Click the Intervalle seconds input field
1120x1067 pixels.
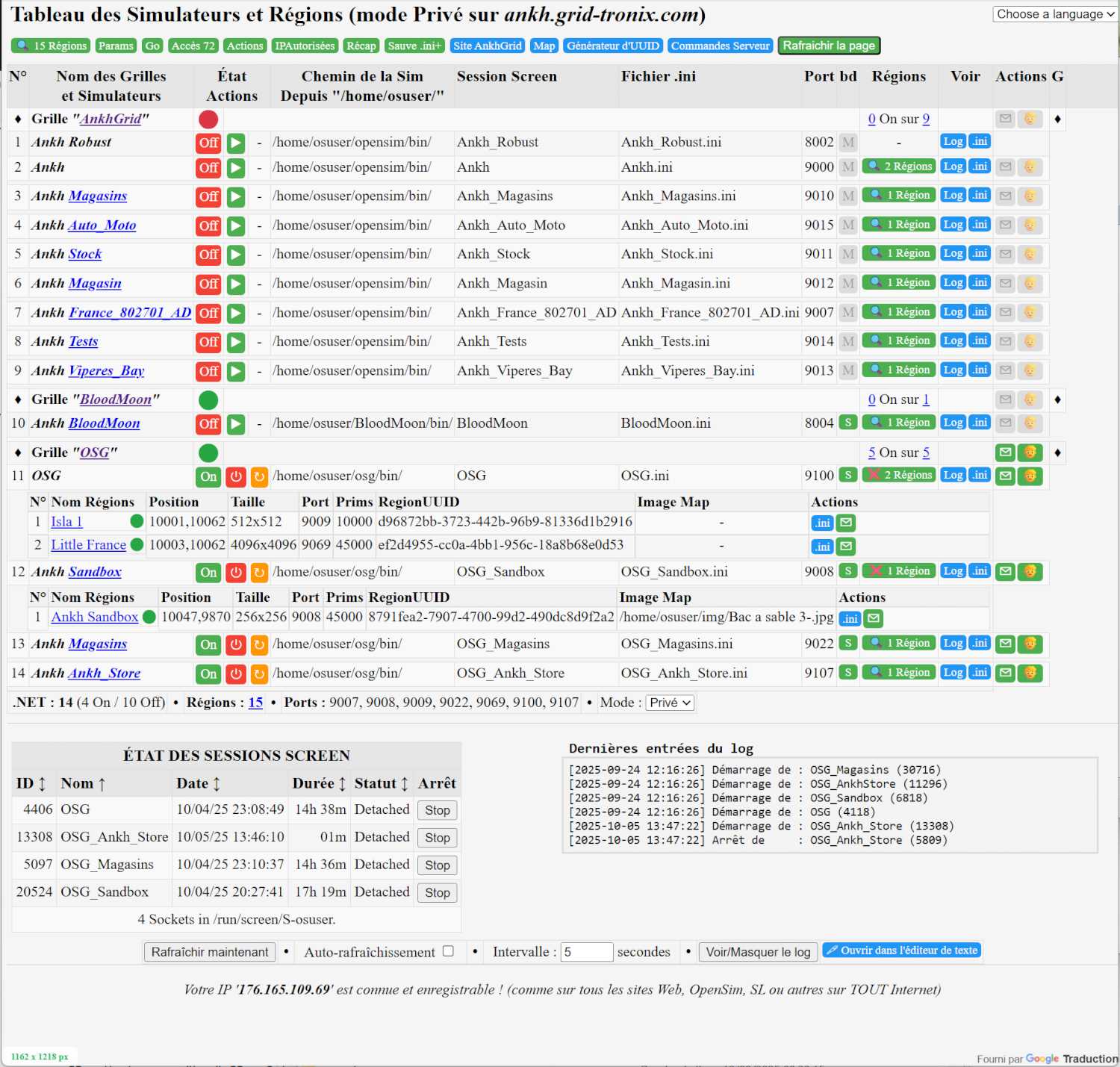[586, 952]
